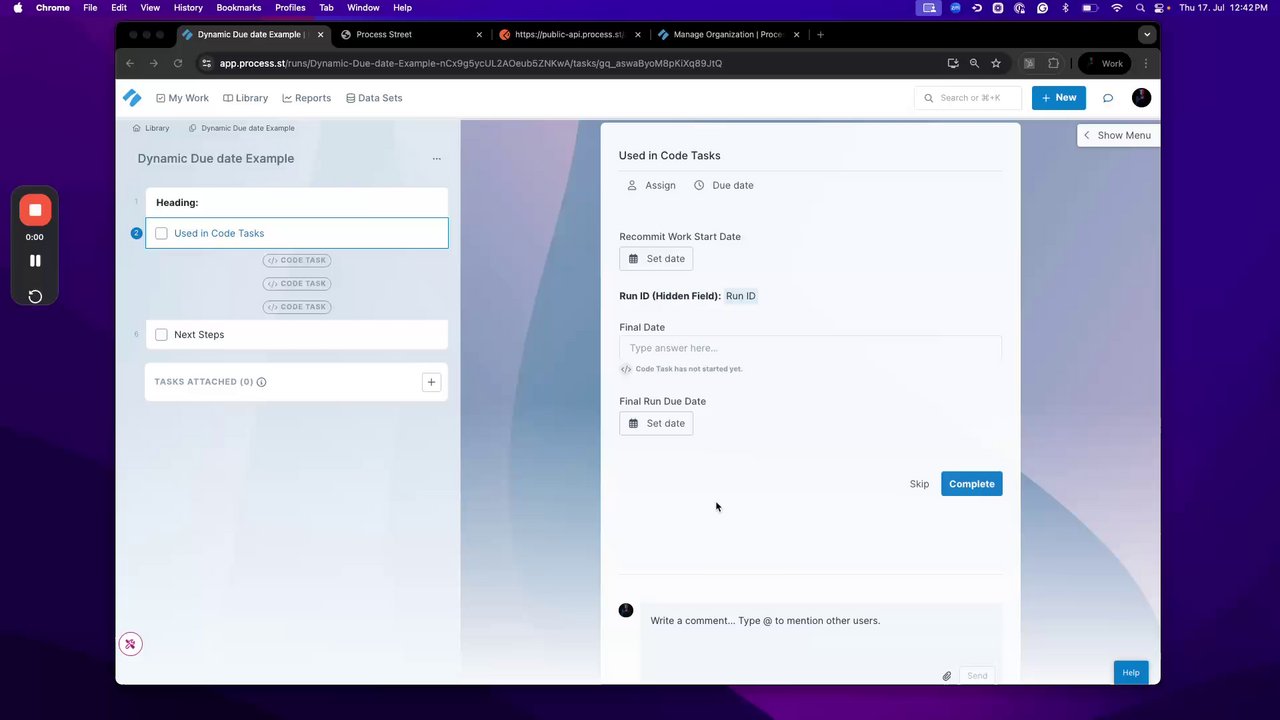
Task: Click the macOS Spotlight search icon
Action: [1140, 8]
